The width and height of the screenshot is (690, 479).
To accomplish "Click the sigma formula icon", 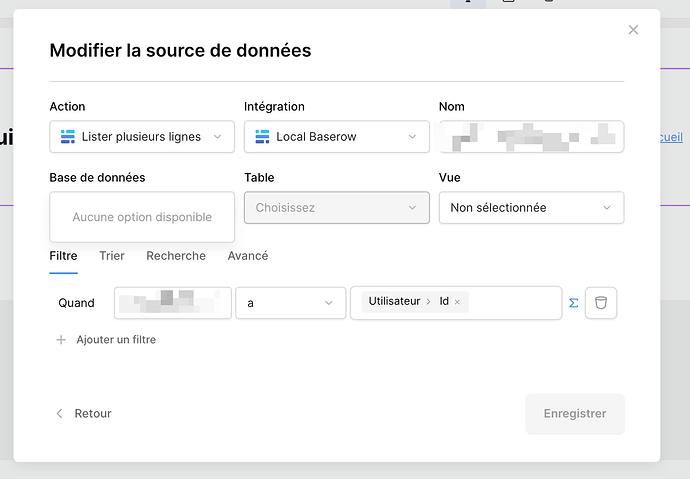I will point(573,303).
